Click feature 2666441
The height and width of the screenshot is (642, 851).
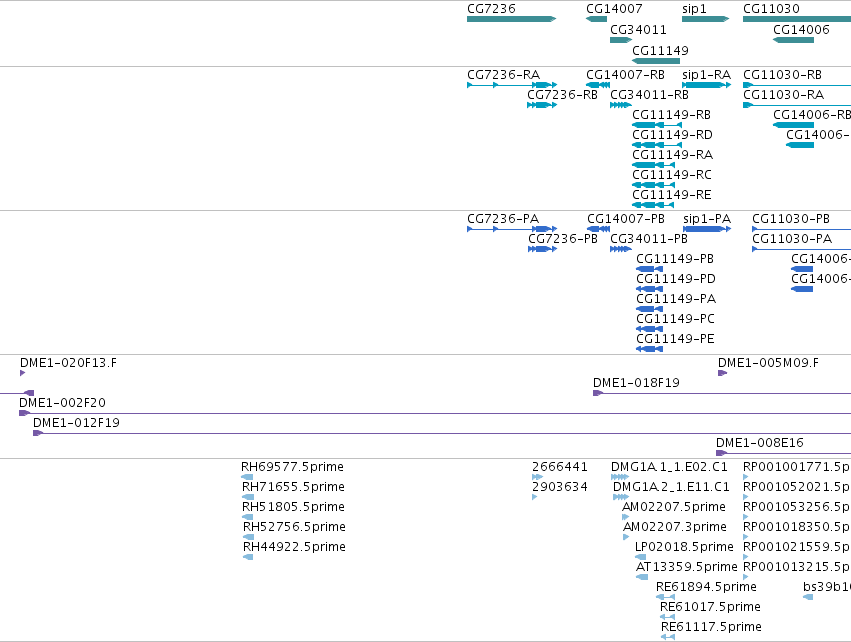(537, 477)
